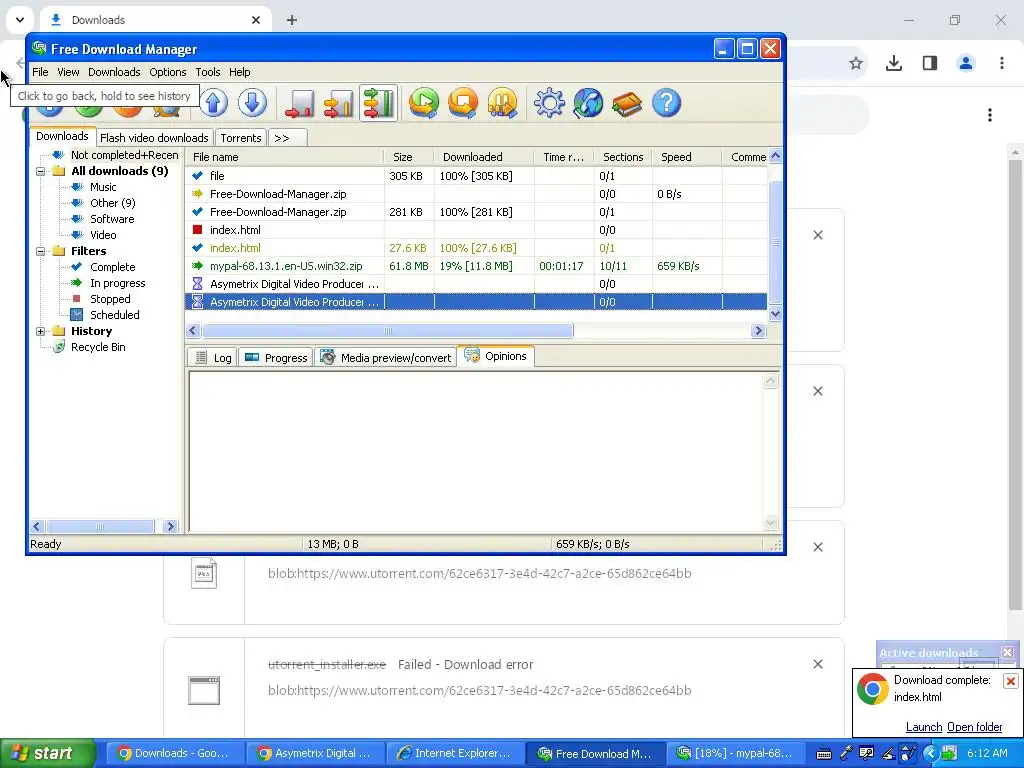Click right arrow of list horizontal scrollbar

(x=758, y=330)
